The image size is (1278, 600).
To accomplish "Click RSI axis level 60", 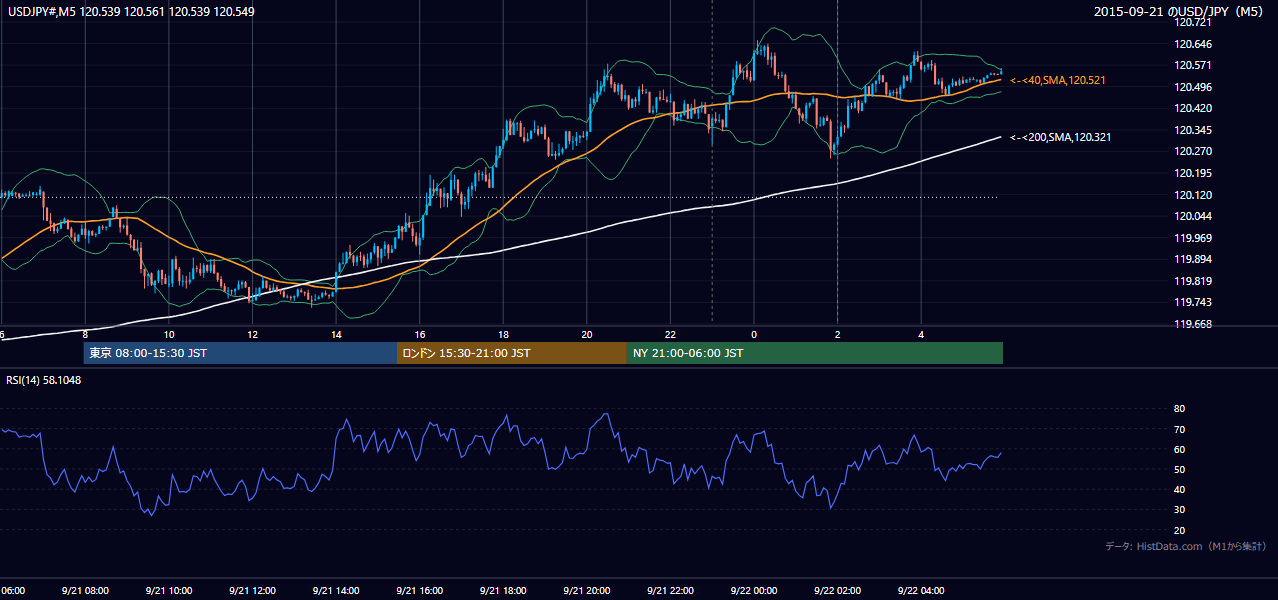I will point(1179,449).
